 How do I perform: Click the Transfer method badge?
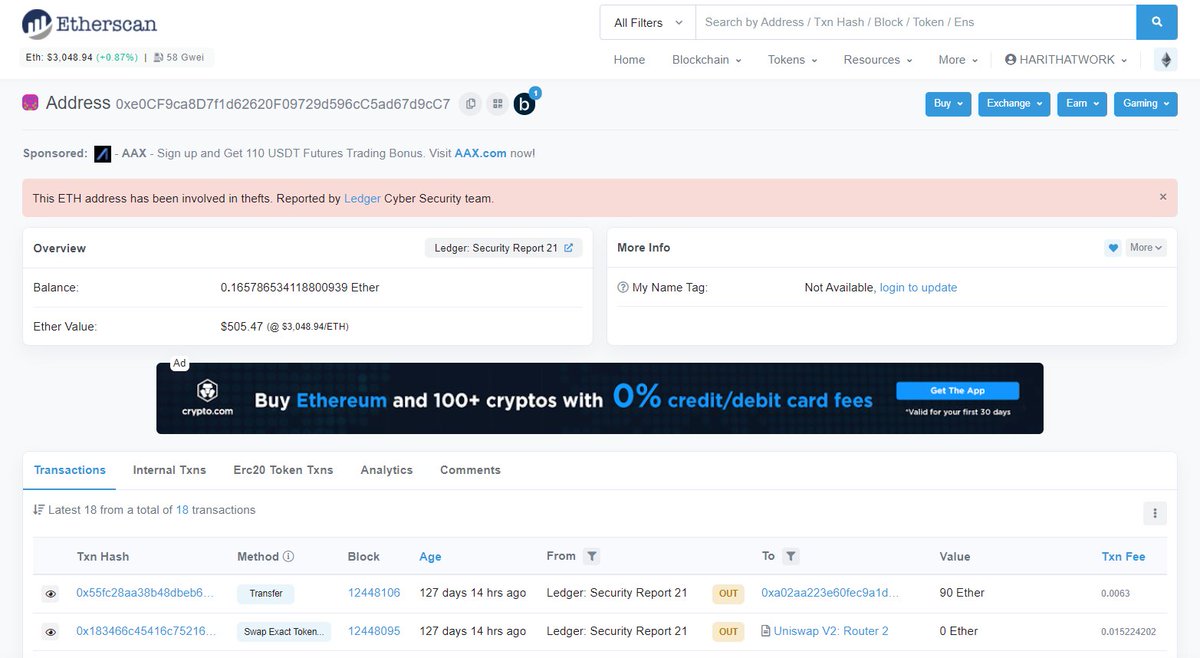[266, 593]
